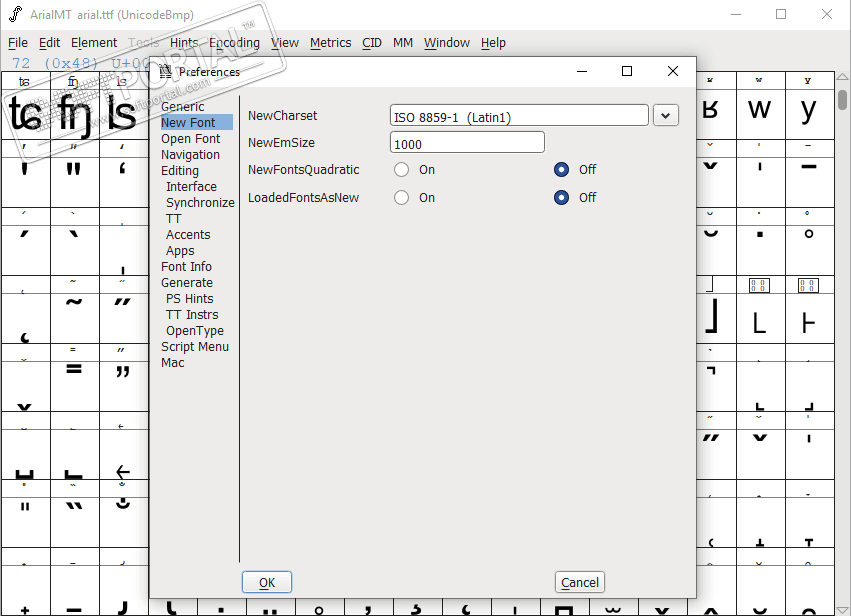Click the NewEmSize input field
Screen dimensions: 851x616
coord(467,143)
